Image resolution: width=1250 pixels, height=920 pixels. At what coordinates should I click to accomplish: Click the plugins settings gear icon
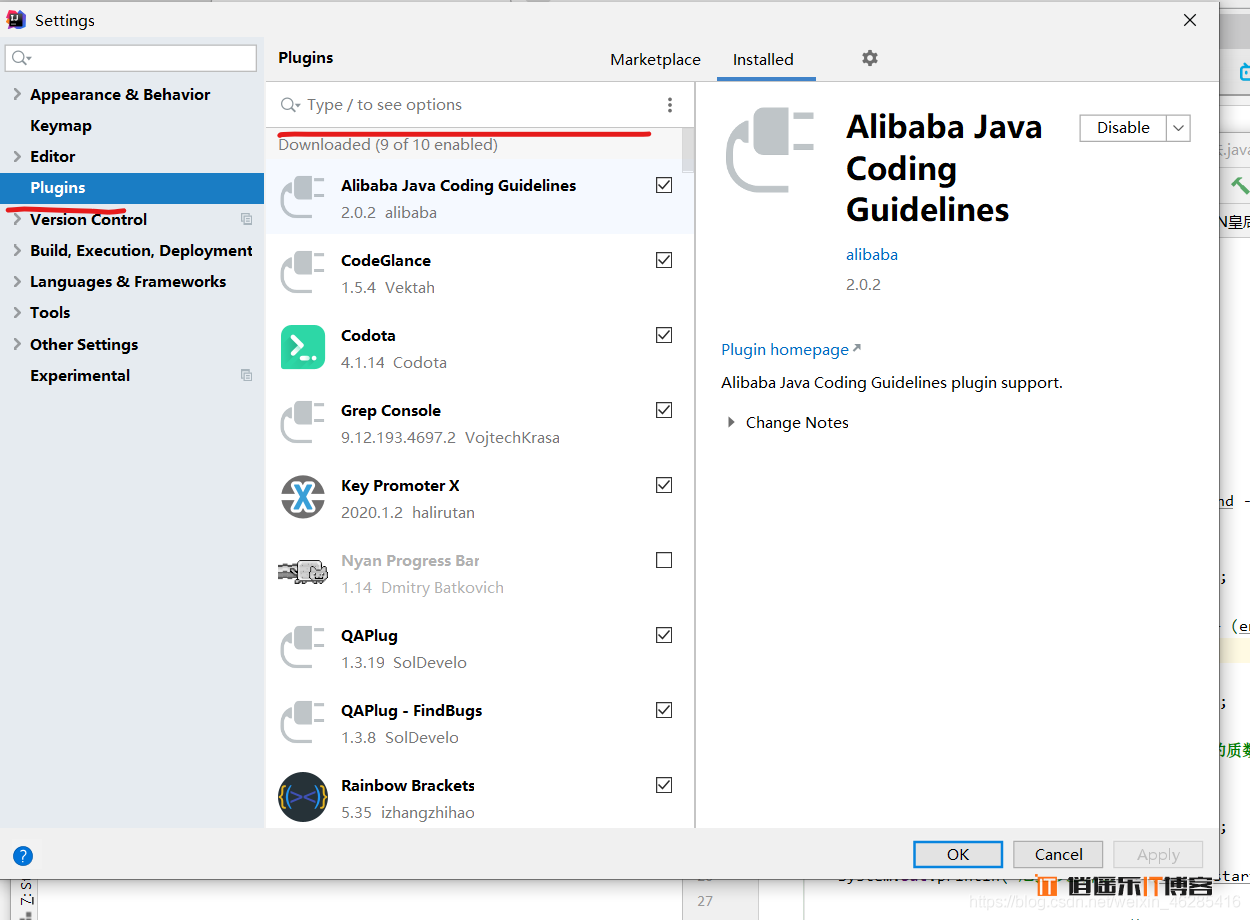tap(870, 59)
